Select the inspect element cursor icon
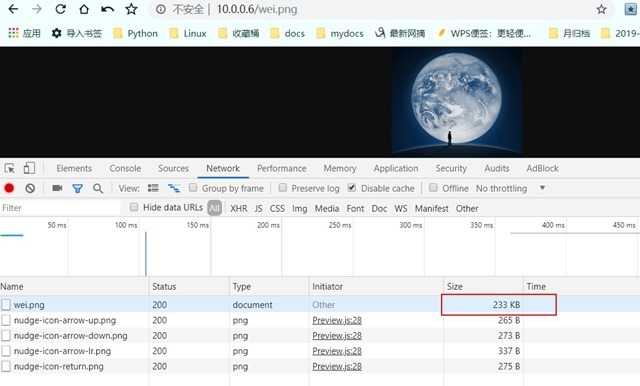Viewport: 640px width, 386px height. (x=10, y=168)
